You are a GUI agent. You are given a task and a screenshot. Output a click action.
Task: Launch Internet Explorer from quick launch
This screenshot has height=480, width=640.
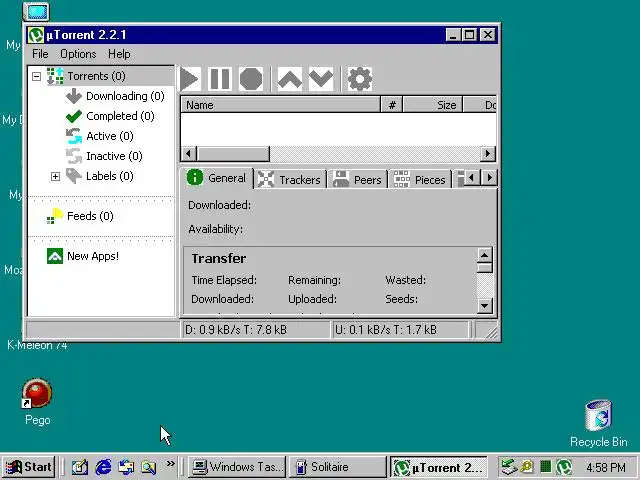pyautogui.click(x=103, y=467)
